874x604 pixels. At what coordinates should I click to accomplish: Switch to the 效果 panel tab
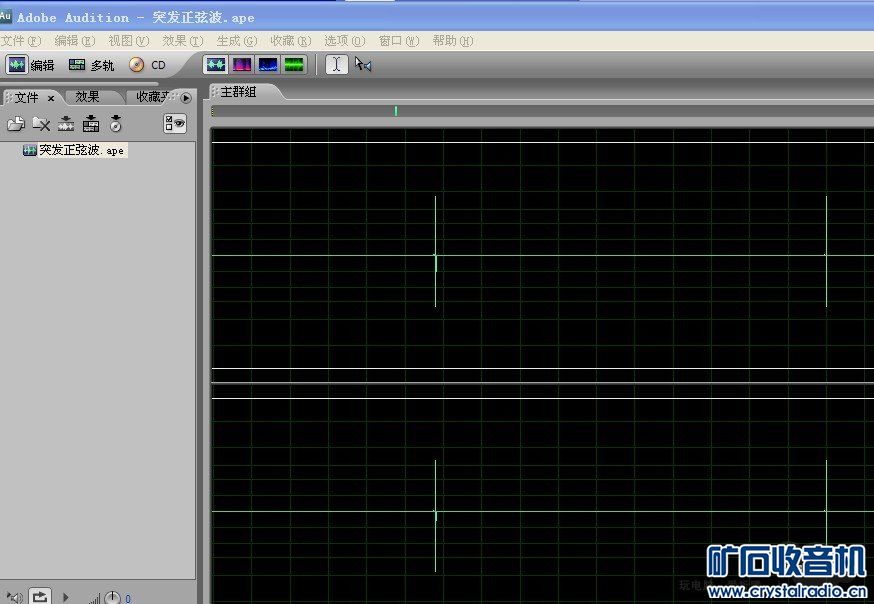[x=88, y=97]
